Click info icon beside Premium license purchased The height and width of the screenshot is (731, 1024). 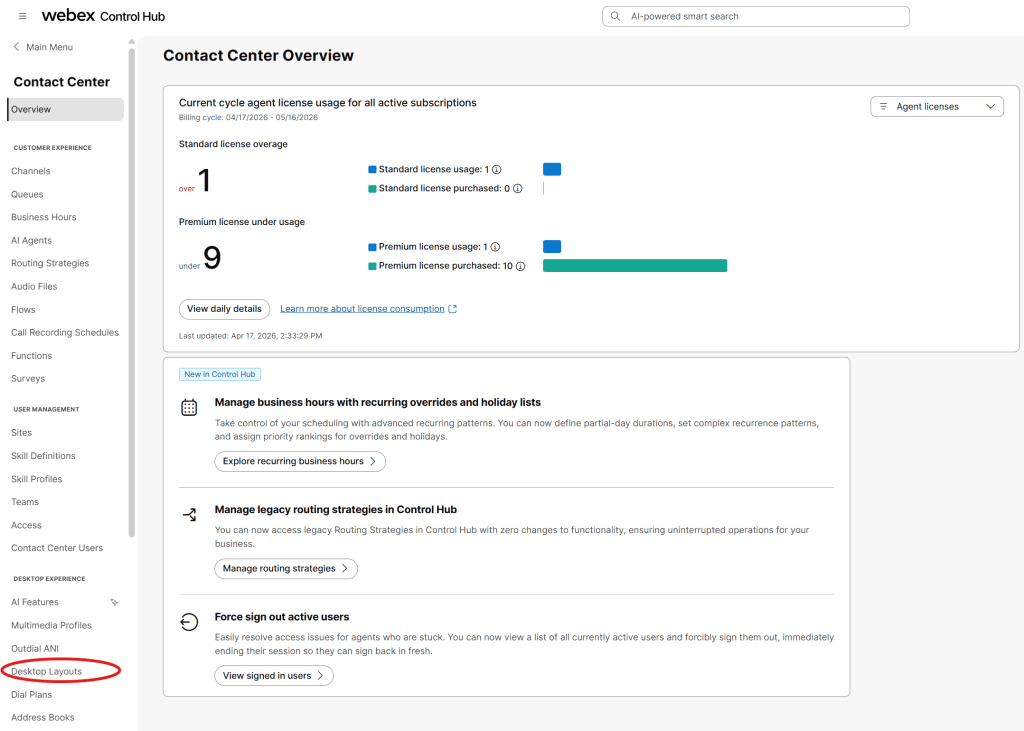pos(520,266)
